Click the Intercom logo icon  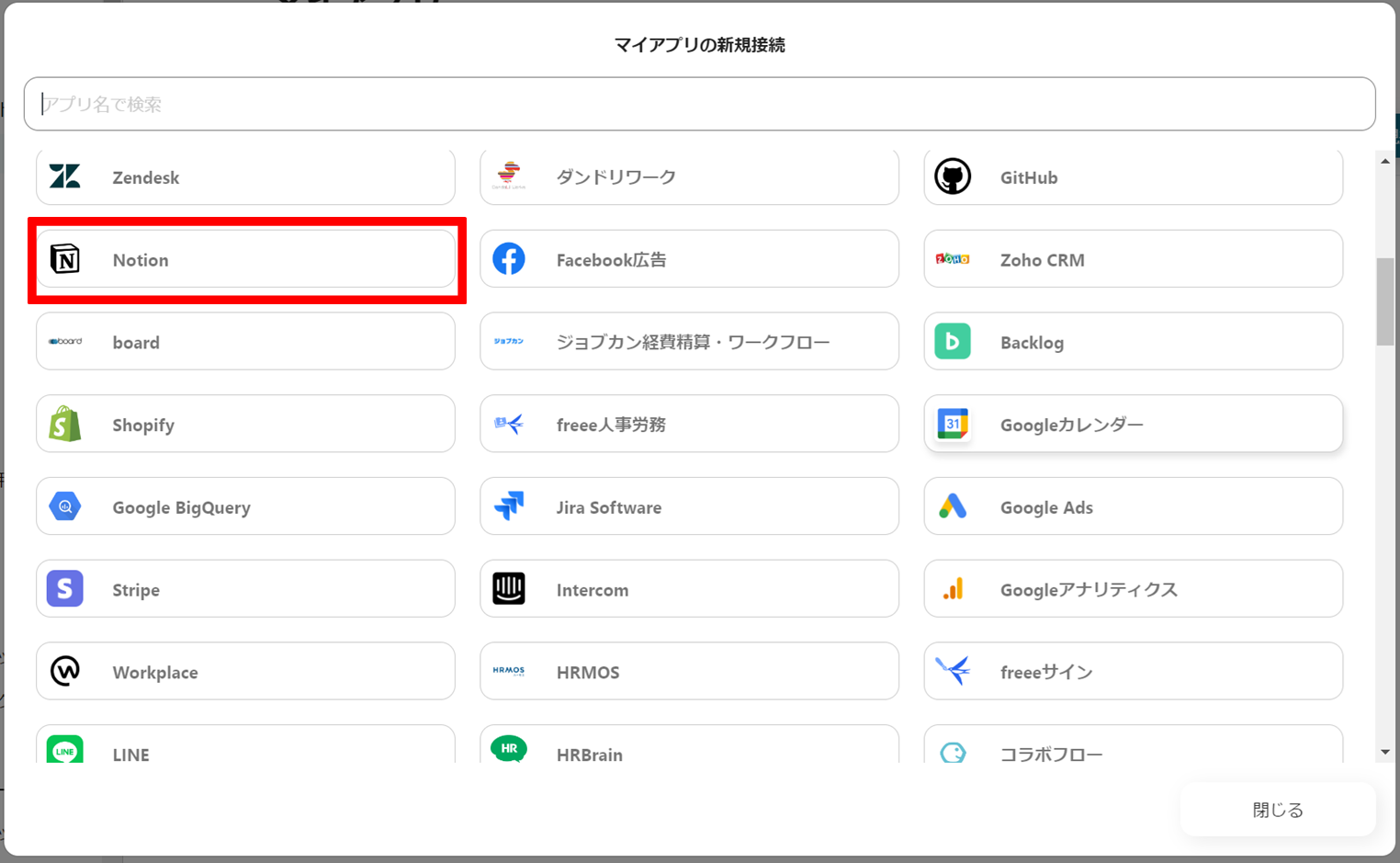509,588
